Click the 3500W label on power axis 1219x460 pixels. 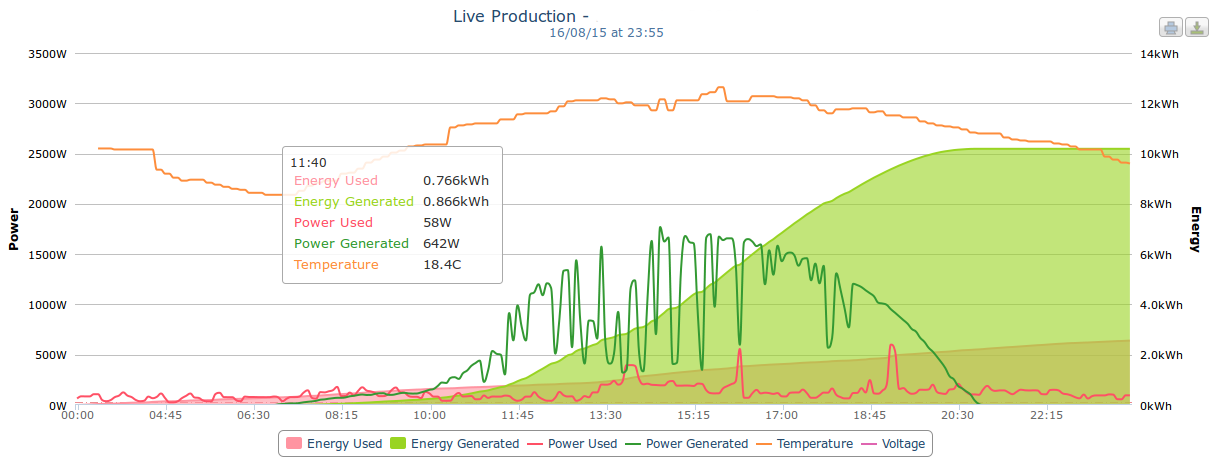click(45, 54)
